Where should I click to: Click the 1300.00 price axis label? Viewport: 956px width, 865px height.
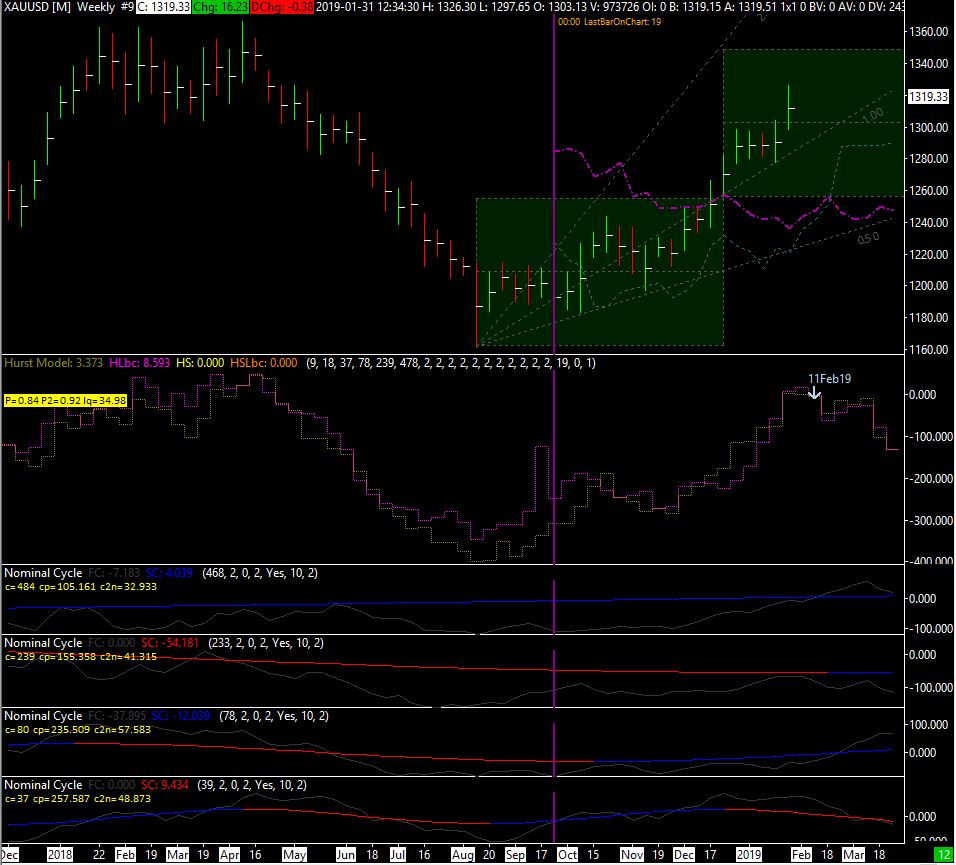929,127
